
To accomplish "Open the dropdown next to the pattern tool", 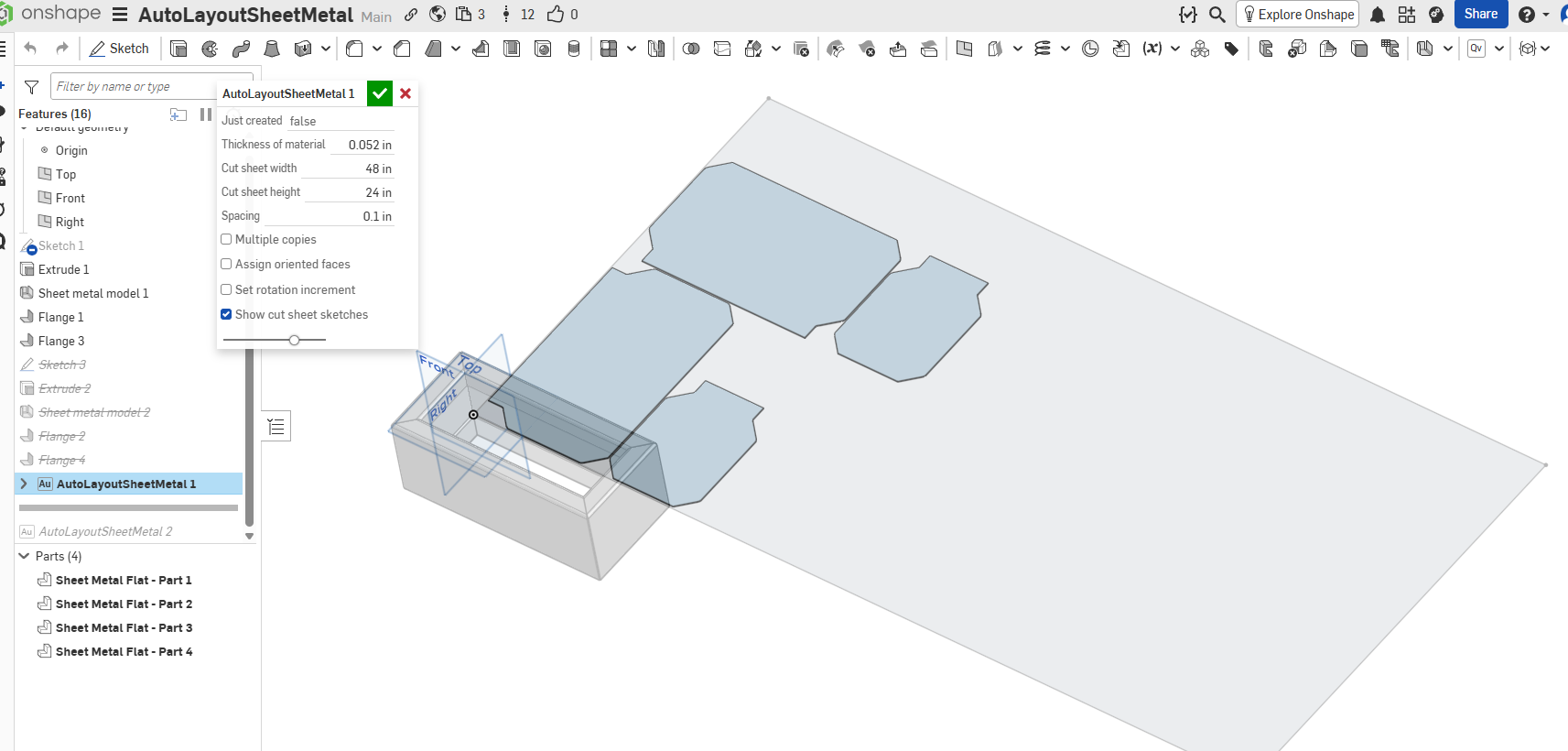I will click(632, 49).
